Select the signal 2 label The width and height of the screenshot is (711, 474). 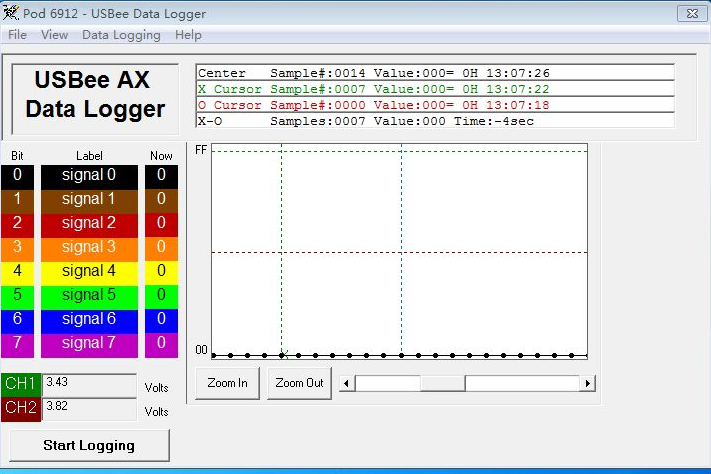(89, 225)
